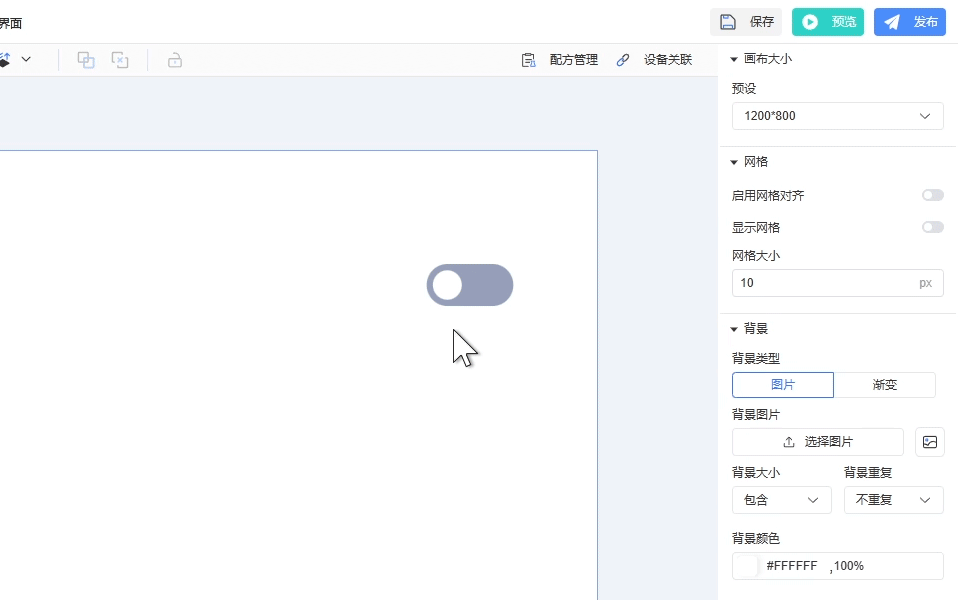
Task: Click the 保存 save button
Action: point(746,22)
